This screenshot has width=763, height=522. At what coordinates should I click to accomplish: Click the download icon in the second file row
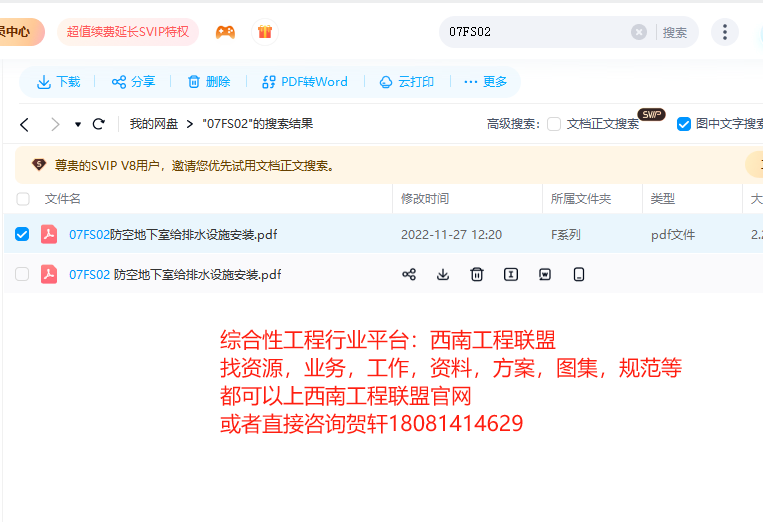tap(443, 274)
